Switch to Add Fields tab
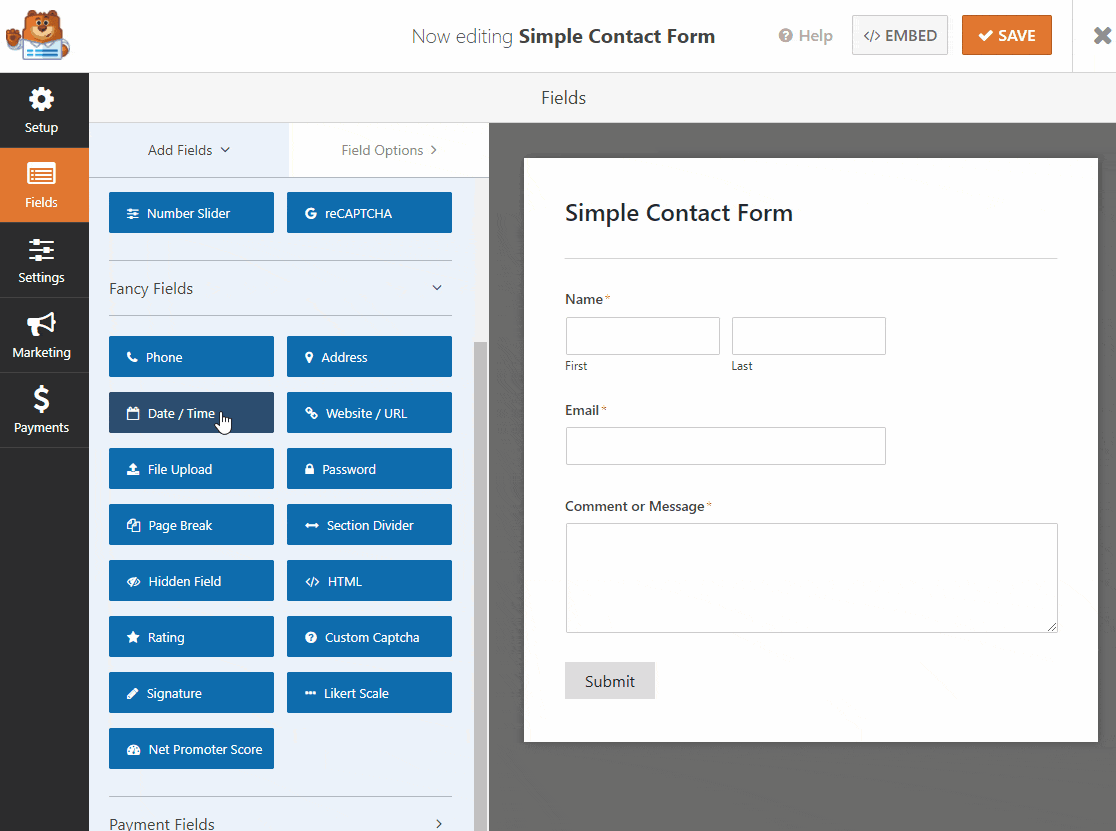Viewport: 1116px width, 831px height. (189, 150)
